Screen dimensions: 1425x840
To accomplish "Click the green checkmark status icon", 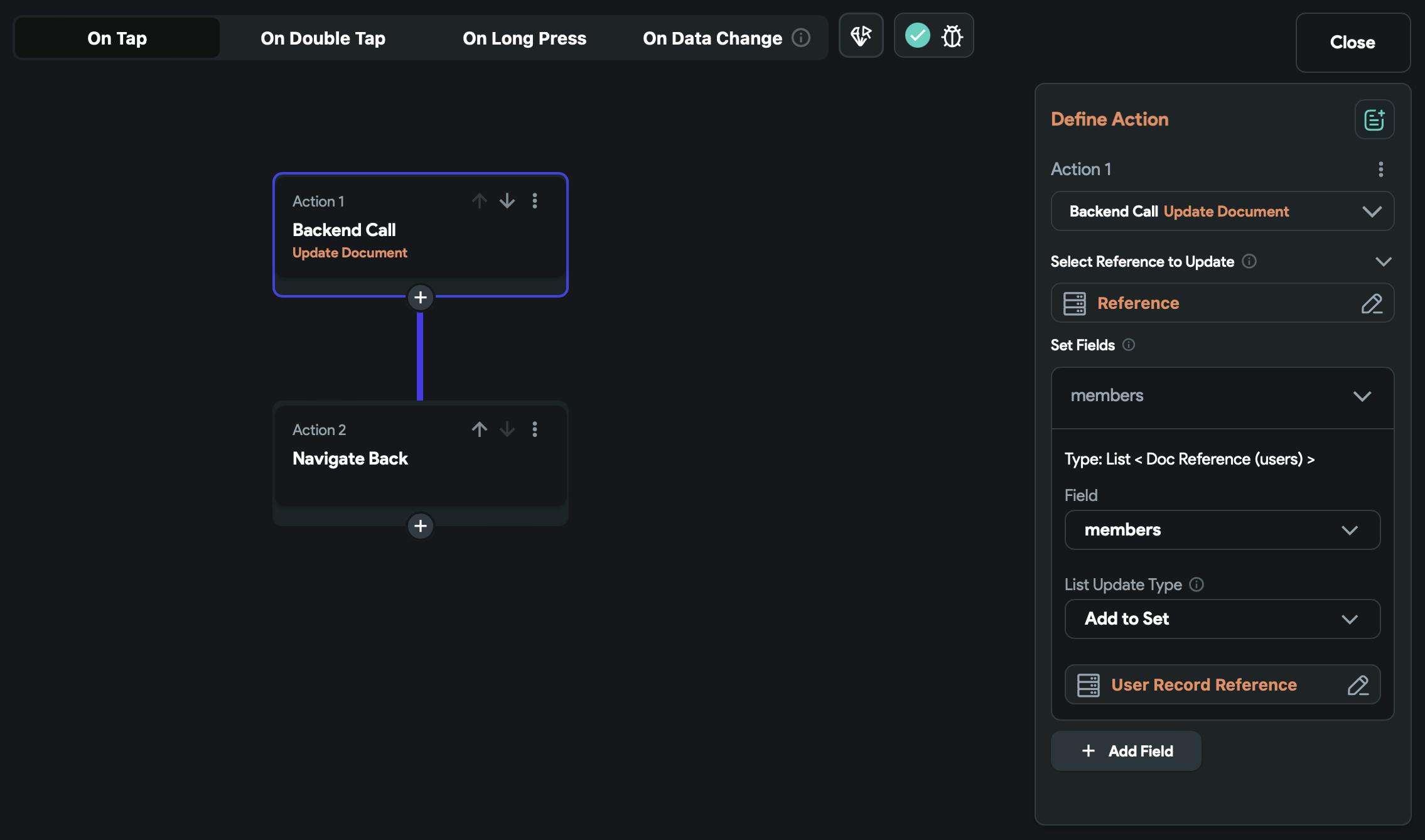I will 917,35.
